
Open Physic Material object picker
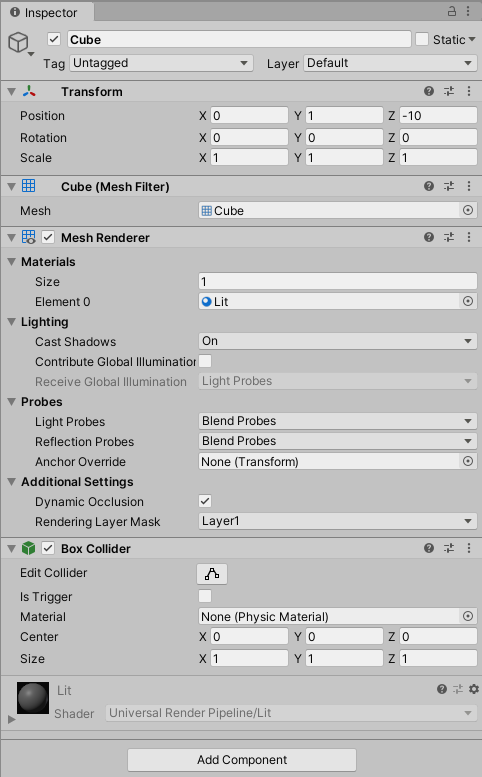pyautogui.click(x=468, y=616)
